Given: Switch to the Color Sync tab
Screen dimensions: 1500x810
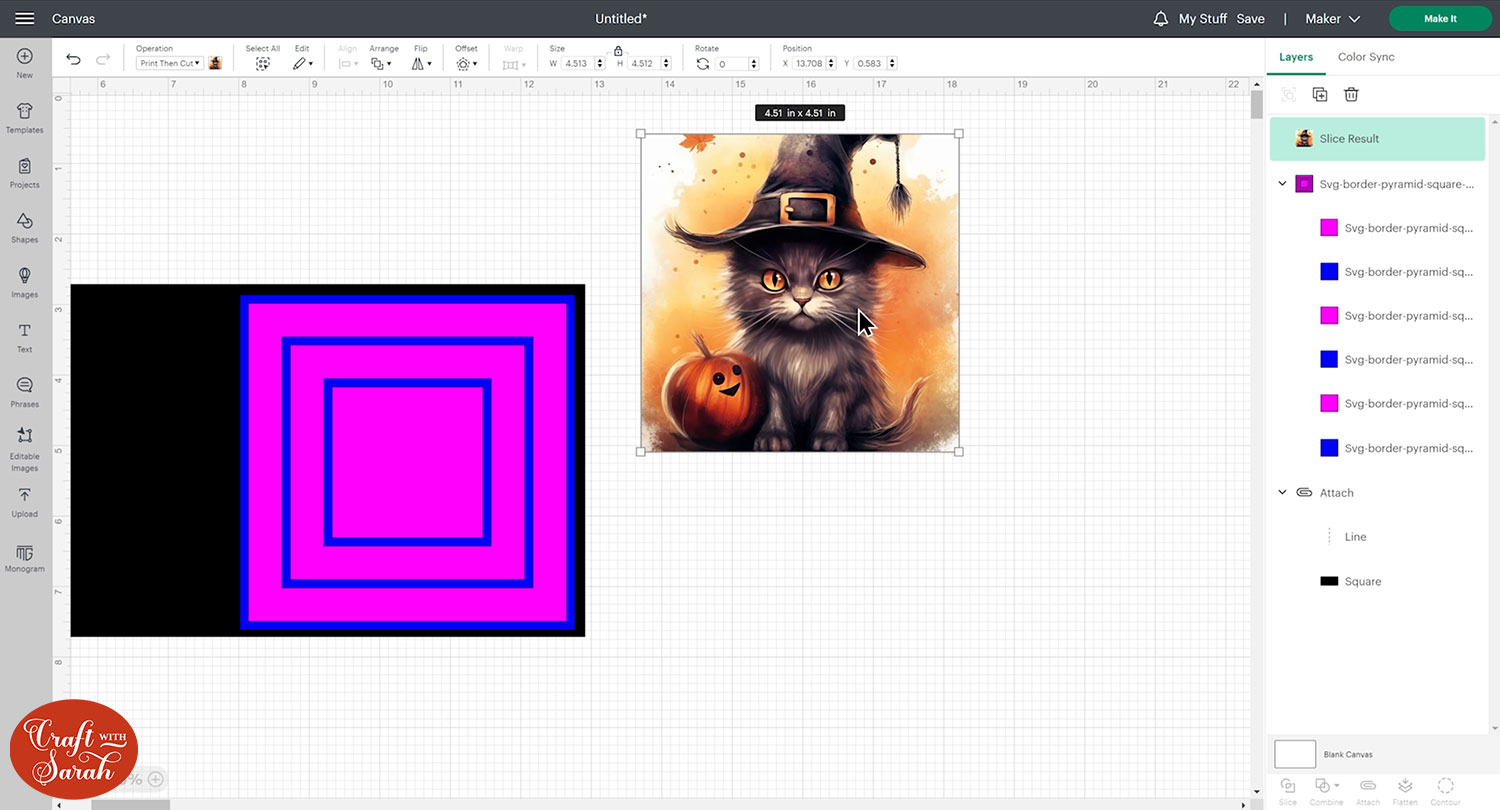Looking at the screenshot, I should (x=1366, y=57).
